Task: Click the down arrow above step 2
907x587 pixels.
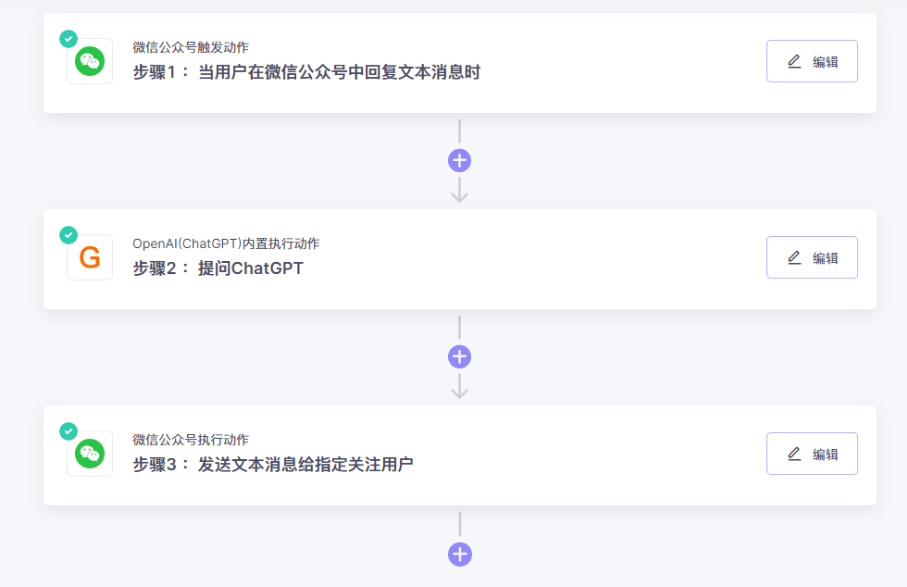Action: (459, 191)
